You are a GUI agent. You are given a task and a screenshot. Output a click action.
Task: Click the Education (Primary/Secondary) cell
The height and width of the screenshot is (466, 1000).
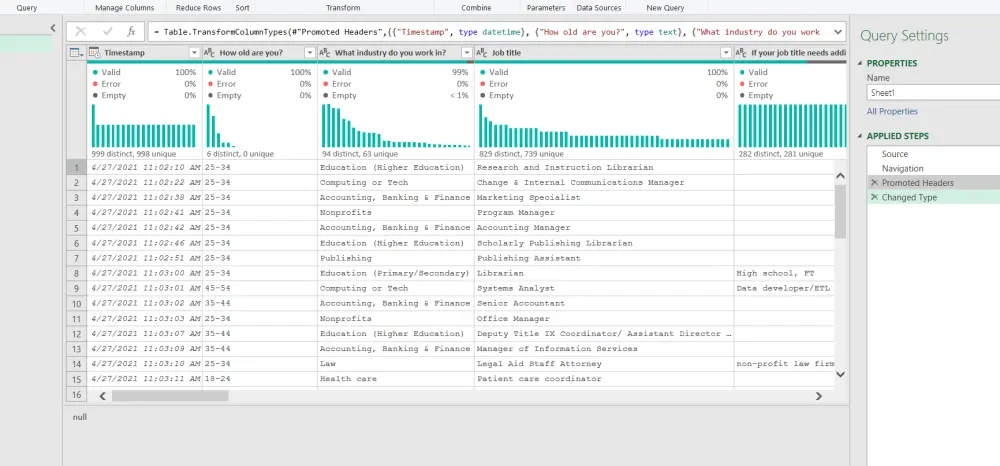(x=396, y=273)
